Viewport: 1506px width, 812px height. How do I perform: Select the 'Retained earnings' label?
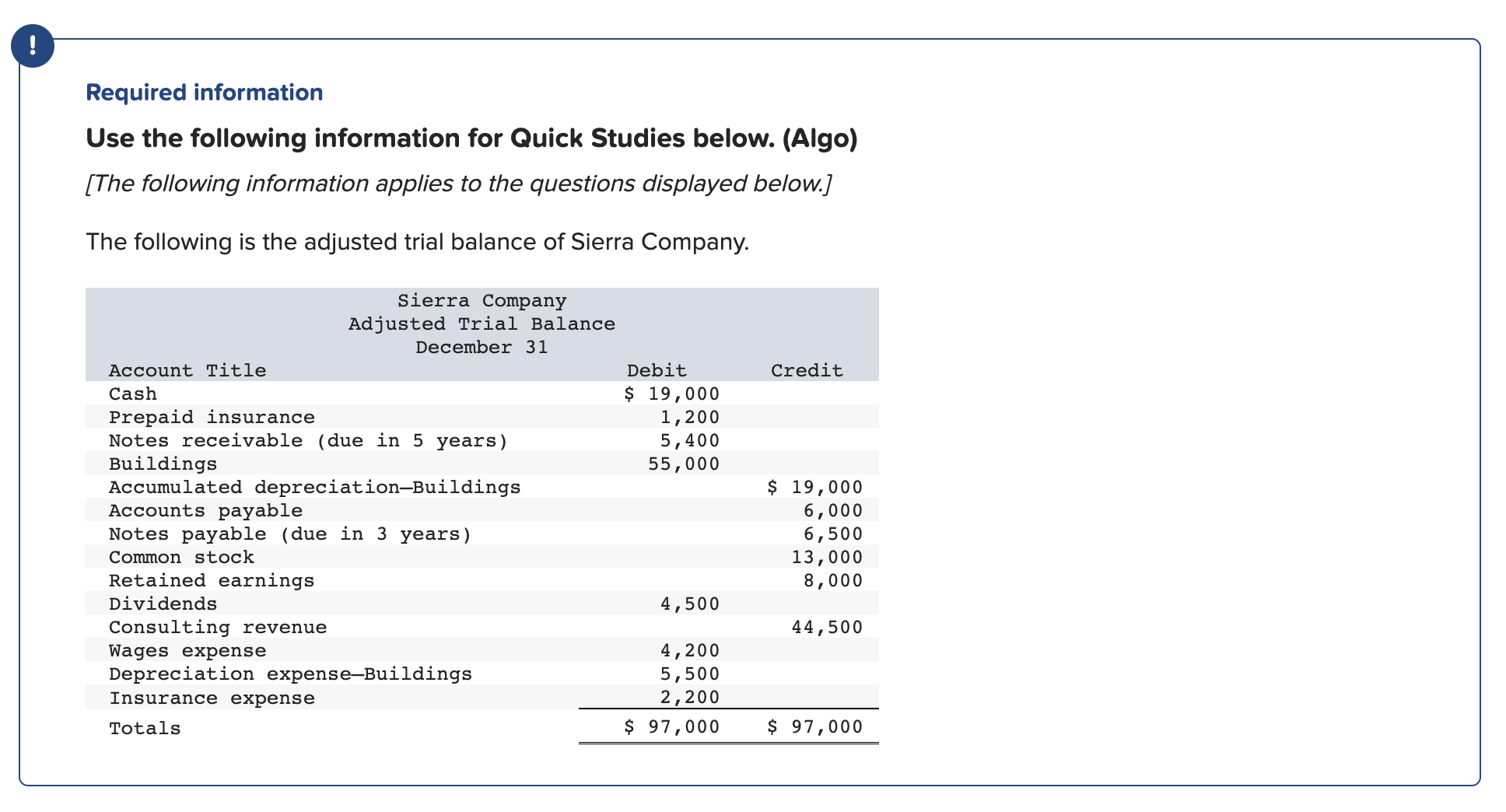pyautogui.click(x=212, y=581)
